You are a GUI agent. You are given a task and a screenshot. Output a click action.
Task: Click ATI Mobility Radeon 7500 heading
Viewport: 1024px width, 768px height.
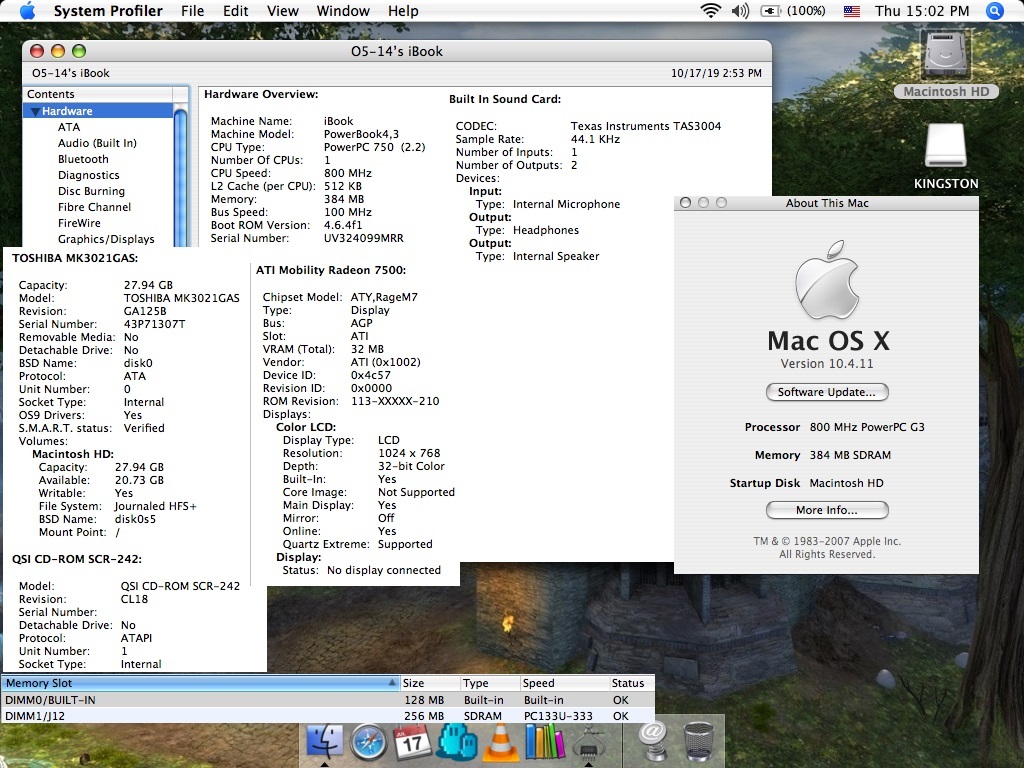331,270
